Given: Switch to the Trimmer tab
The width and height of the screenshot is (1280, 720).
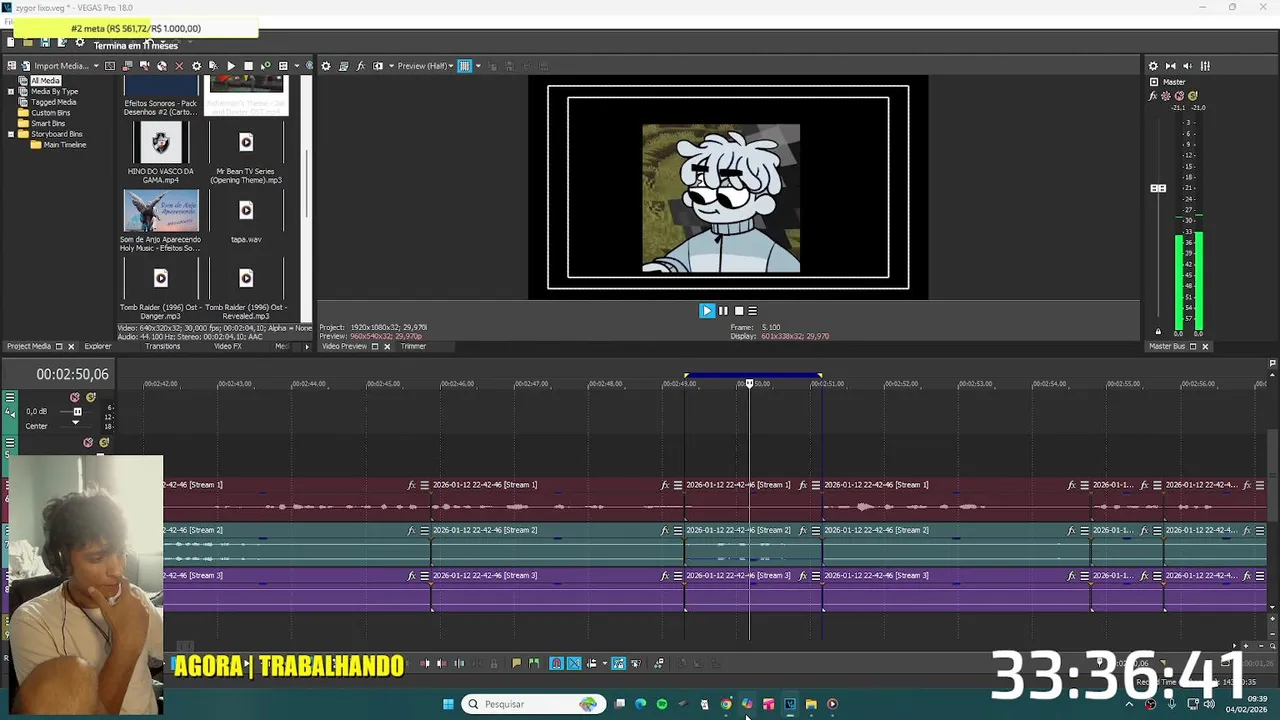Looking at the screenshot, I should point(413,347).
